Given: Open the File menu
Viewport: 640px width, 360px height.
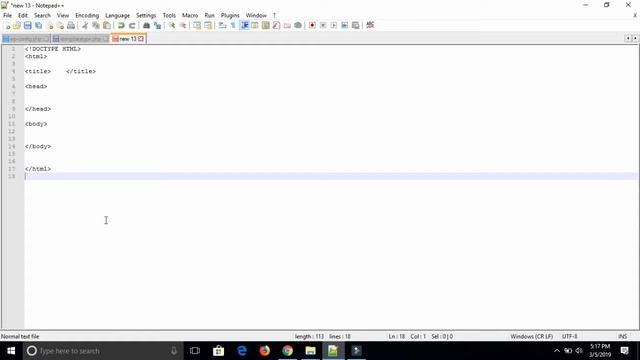Looking at the screenshot, I should (x=7, y=16).
